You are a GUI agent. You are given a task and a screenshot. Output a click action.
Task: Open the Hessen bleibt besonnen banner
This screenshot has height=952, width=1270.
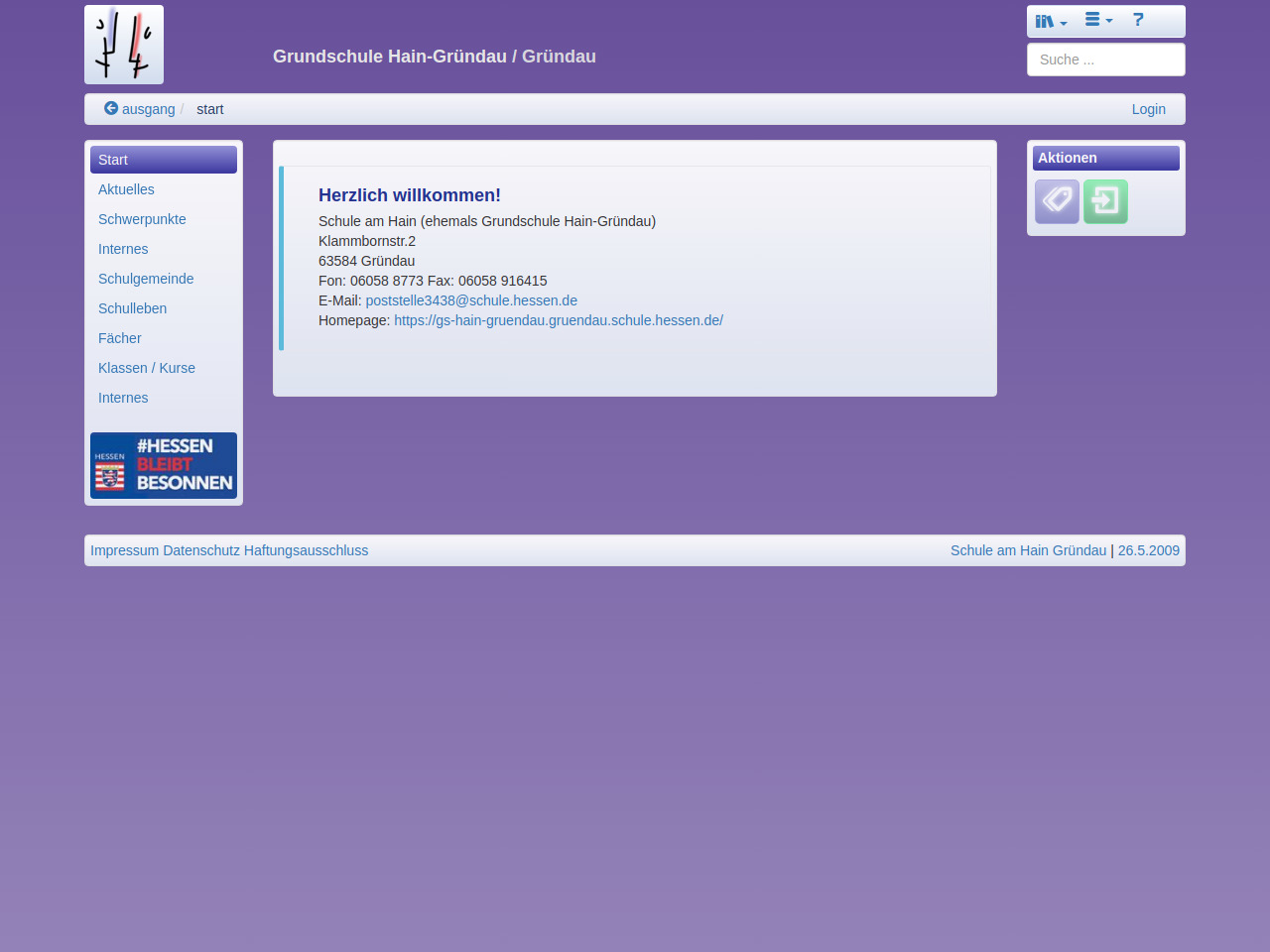click(164, 465)
